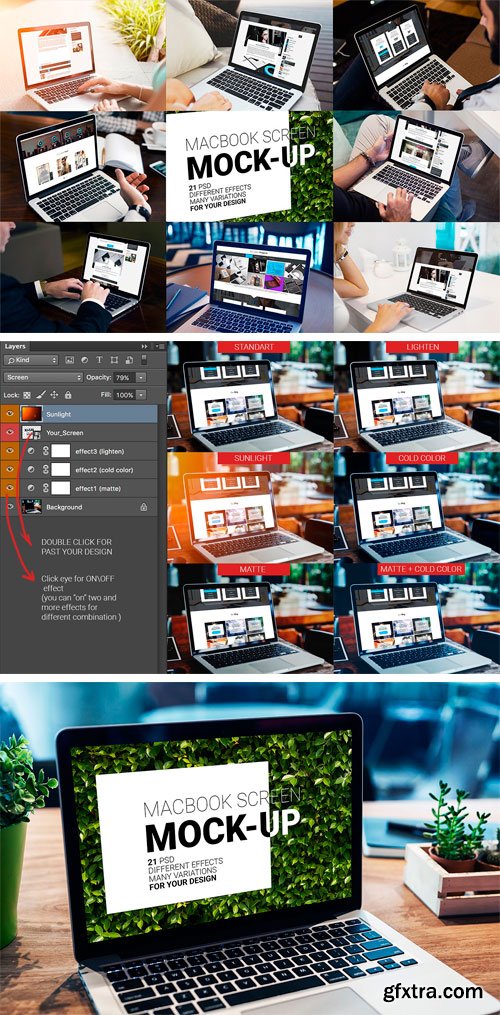Click the lock all padlock icon

(x=68, y=395)
